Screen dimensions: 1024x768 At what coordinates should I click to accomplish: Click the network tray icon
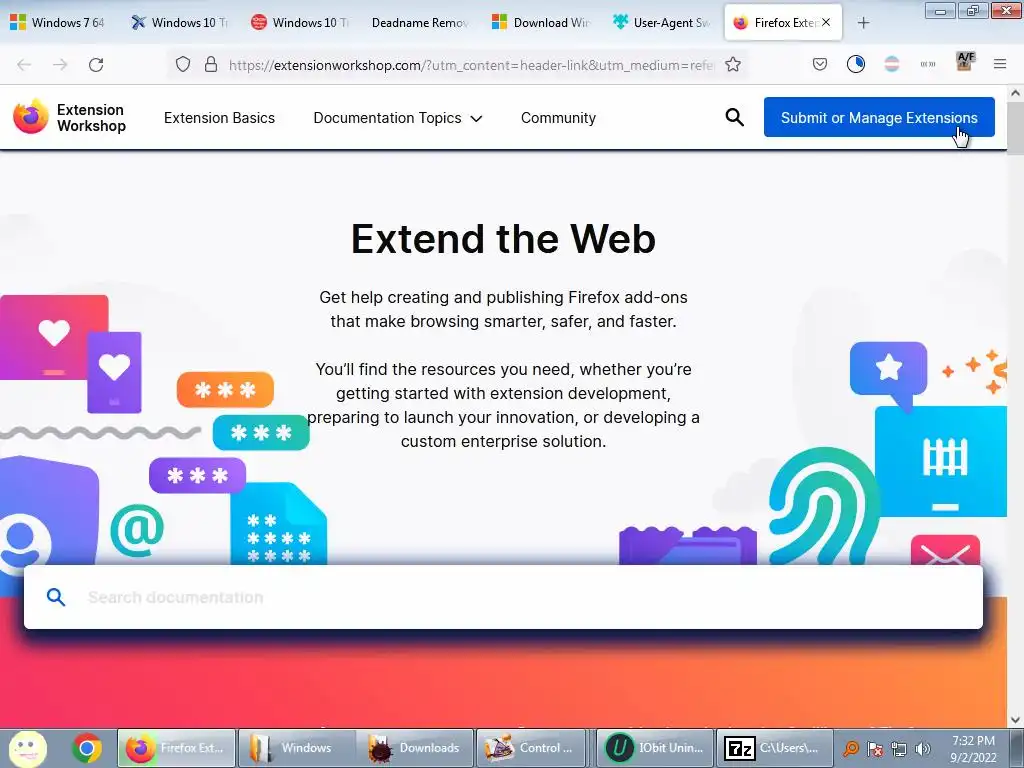[899, 749]
